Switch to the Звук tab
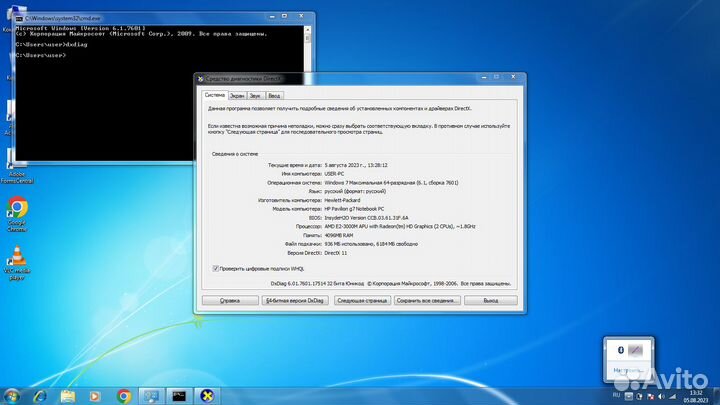This screenshot has height=405, width=720. (x=255, y=96)
